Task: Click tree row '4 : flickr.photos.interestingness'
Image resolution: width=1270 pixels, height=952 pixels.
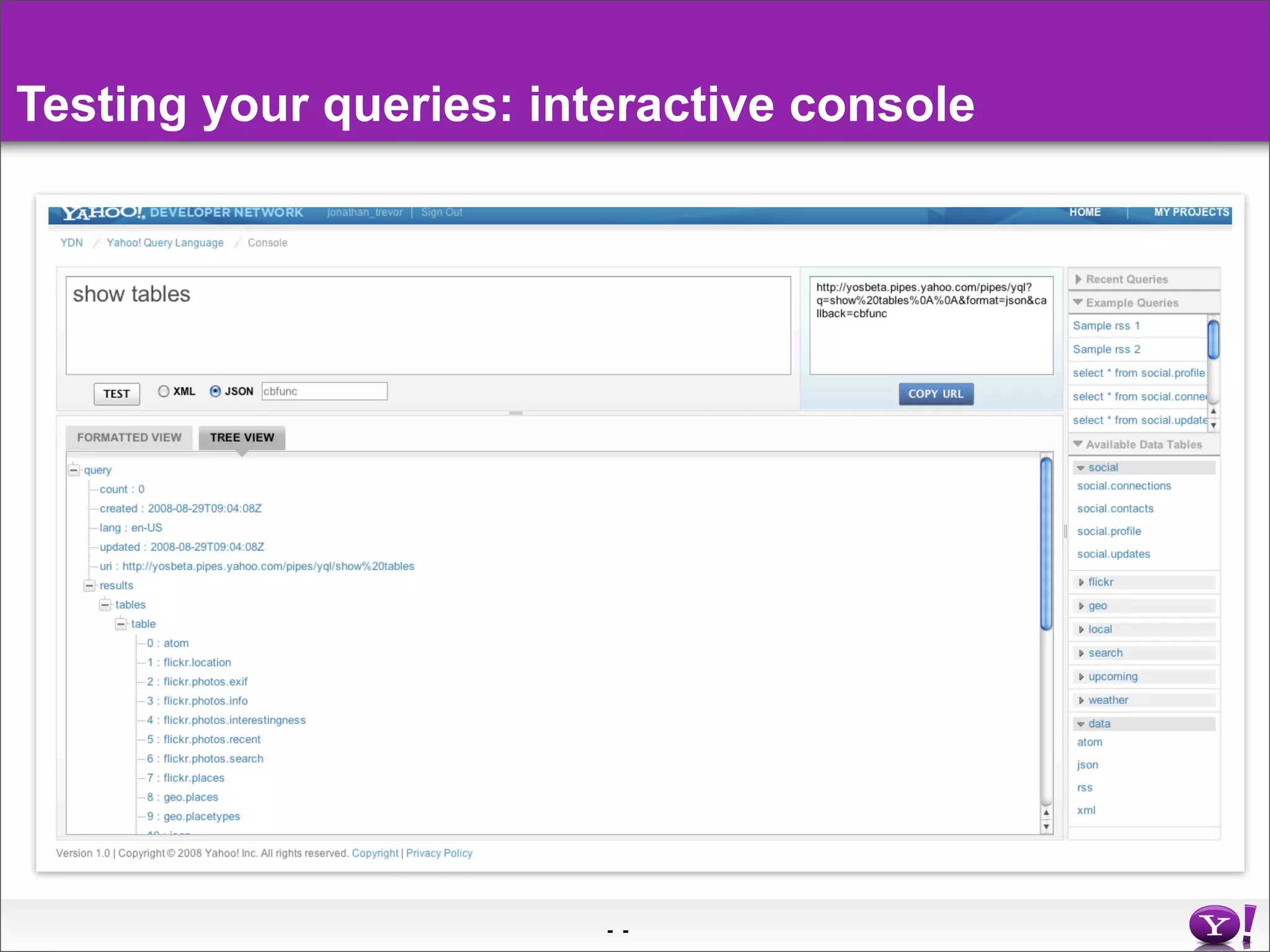Action: pos(226,720)
